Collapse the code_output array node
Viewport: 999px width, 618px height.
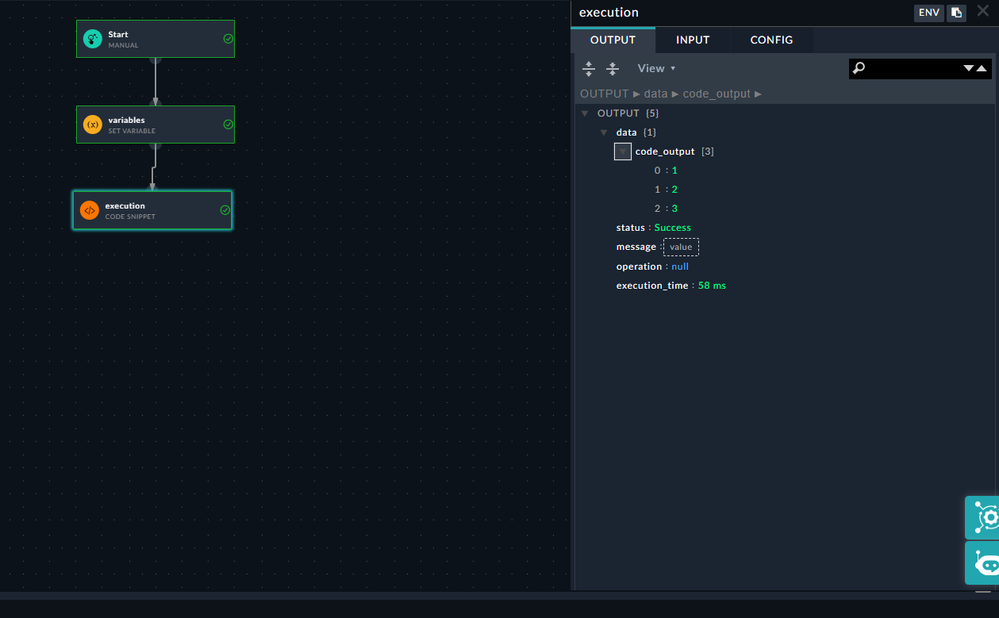pos(622,152)
